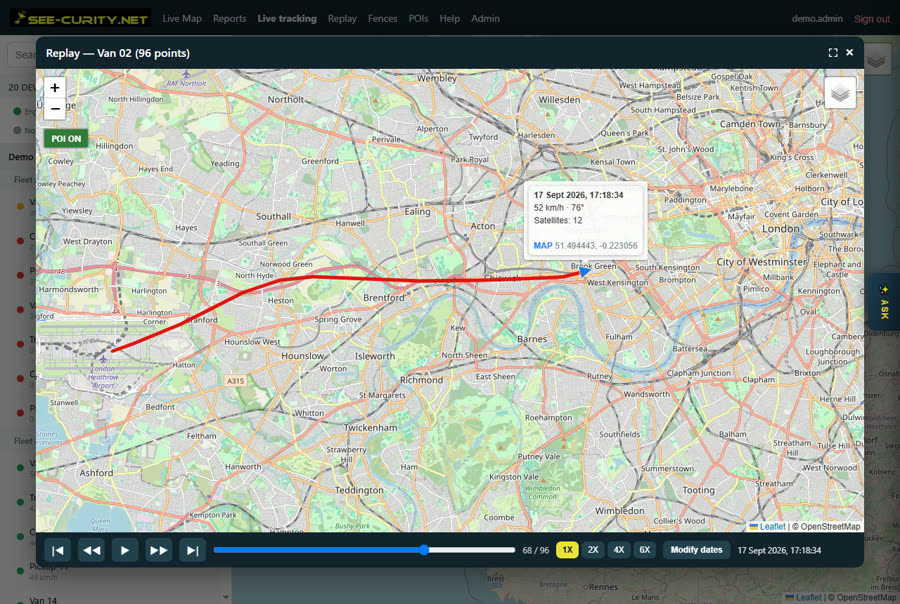This screenshot has width=900, height=604.
Task: Click the Modify dates button
Action: (x=696, y=550)
